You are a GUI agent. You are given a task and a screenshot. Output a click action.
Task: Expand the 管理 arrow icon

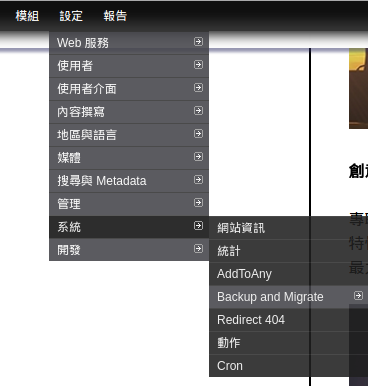point(198,202)
